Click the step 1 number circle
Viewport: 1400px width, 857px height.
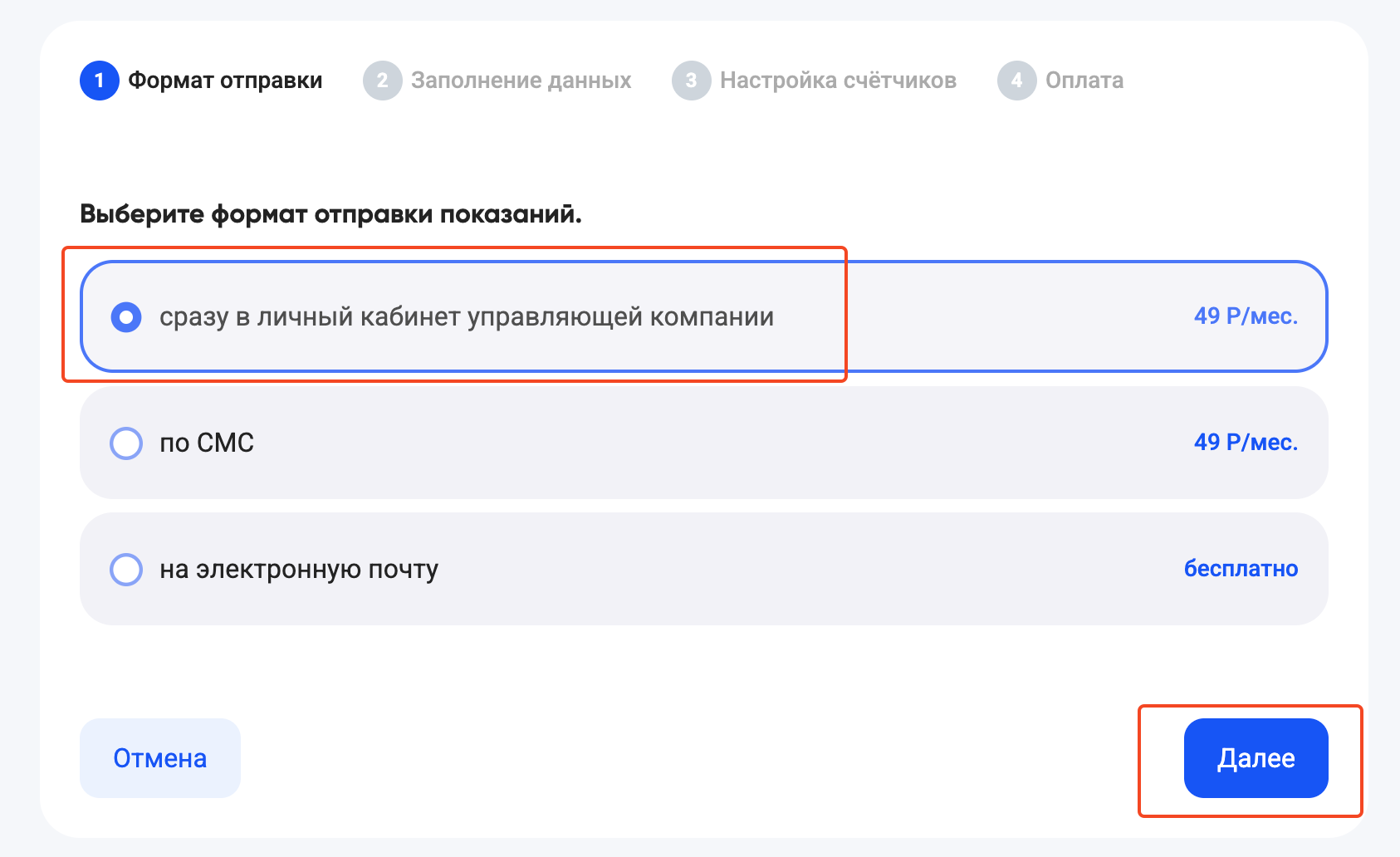click(x=100, y=81)
